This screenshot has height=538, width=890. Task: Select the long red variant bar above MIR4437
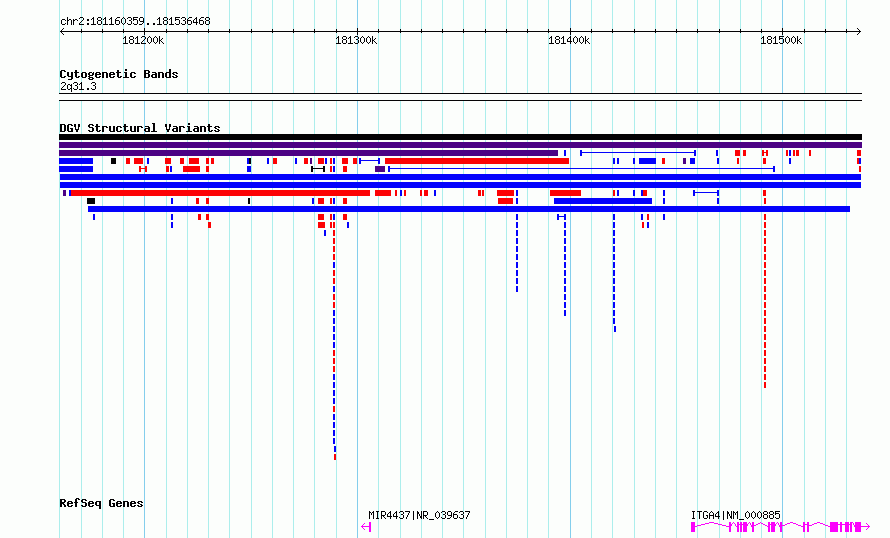coord(477,161)
